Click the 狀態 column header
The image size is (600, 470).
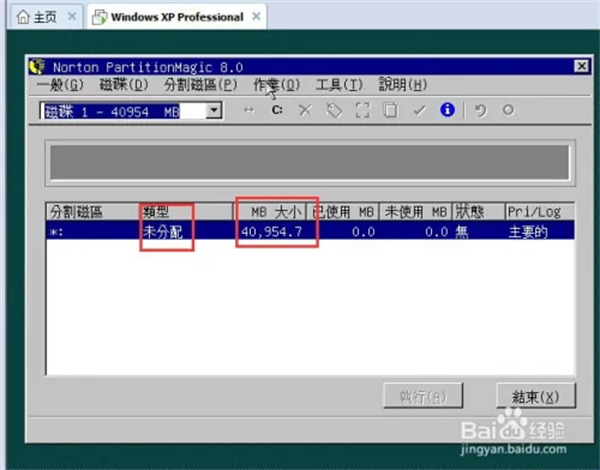click(x=478, y=211)
